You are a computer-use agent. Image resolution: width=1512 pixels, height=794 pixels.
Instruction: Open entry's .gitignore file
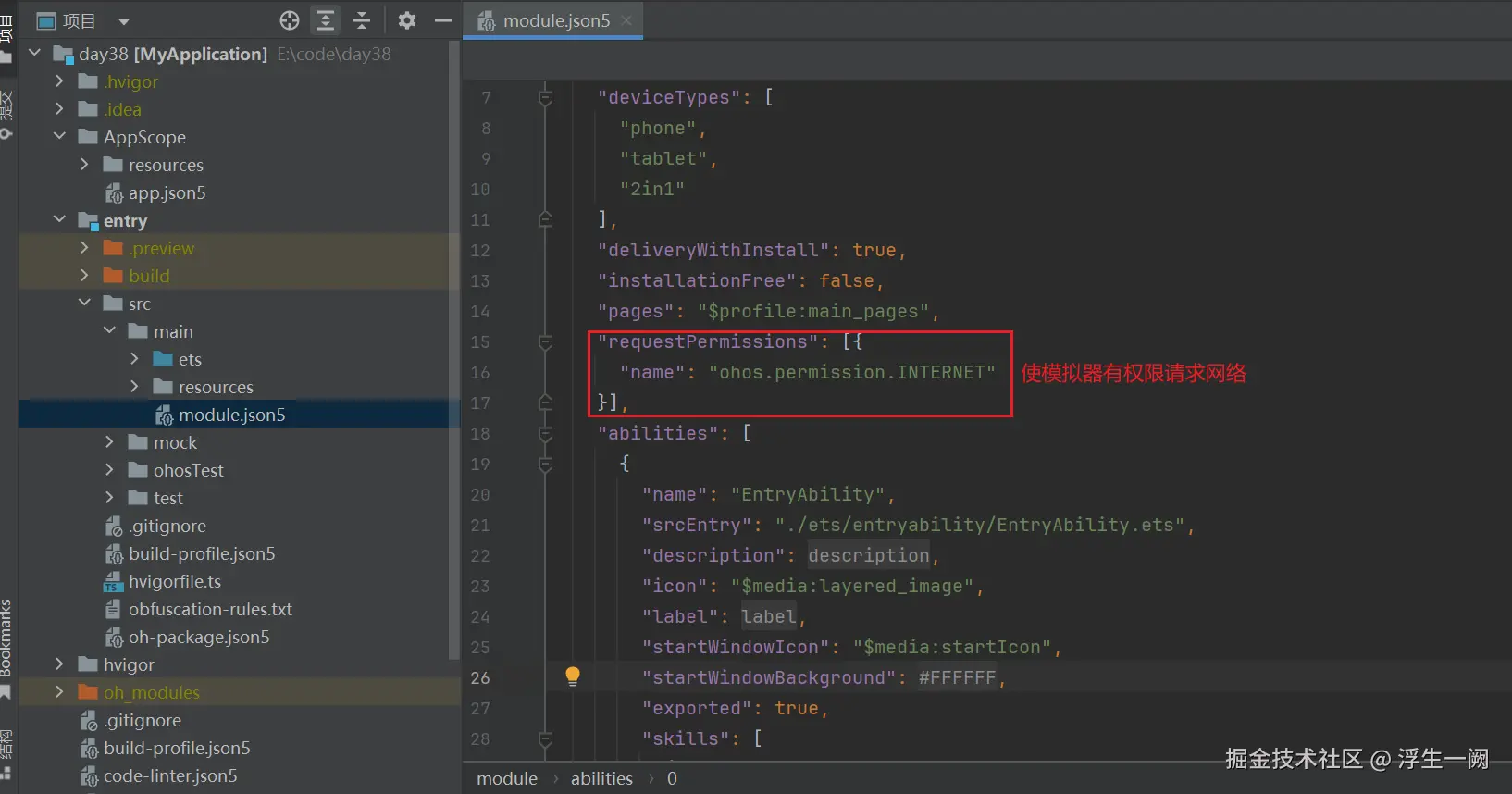pyautogui.click(x=167, y=526)
